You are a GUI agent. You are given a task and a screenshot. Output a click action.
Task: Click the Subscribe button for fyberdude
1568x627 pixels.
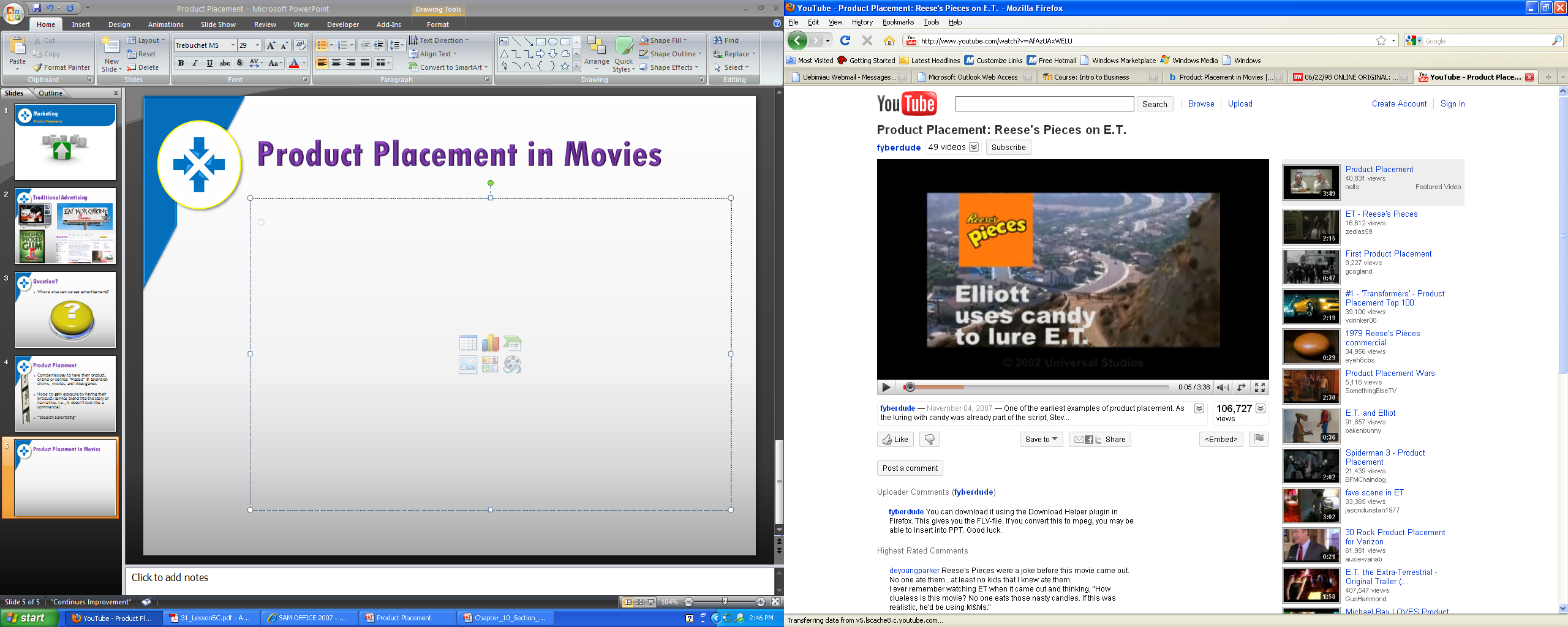coord(1008,147)
